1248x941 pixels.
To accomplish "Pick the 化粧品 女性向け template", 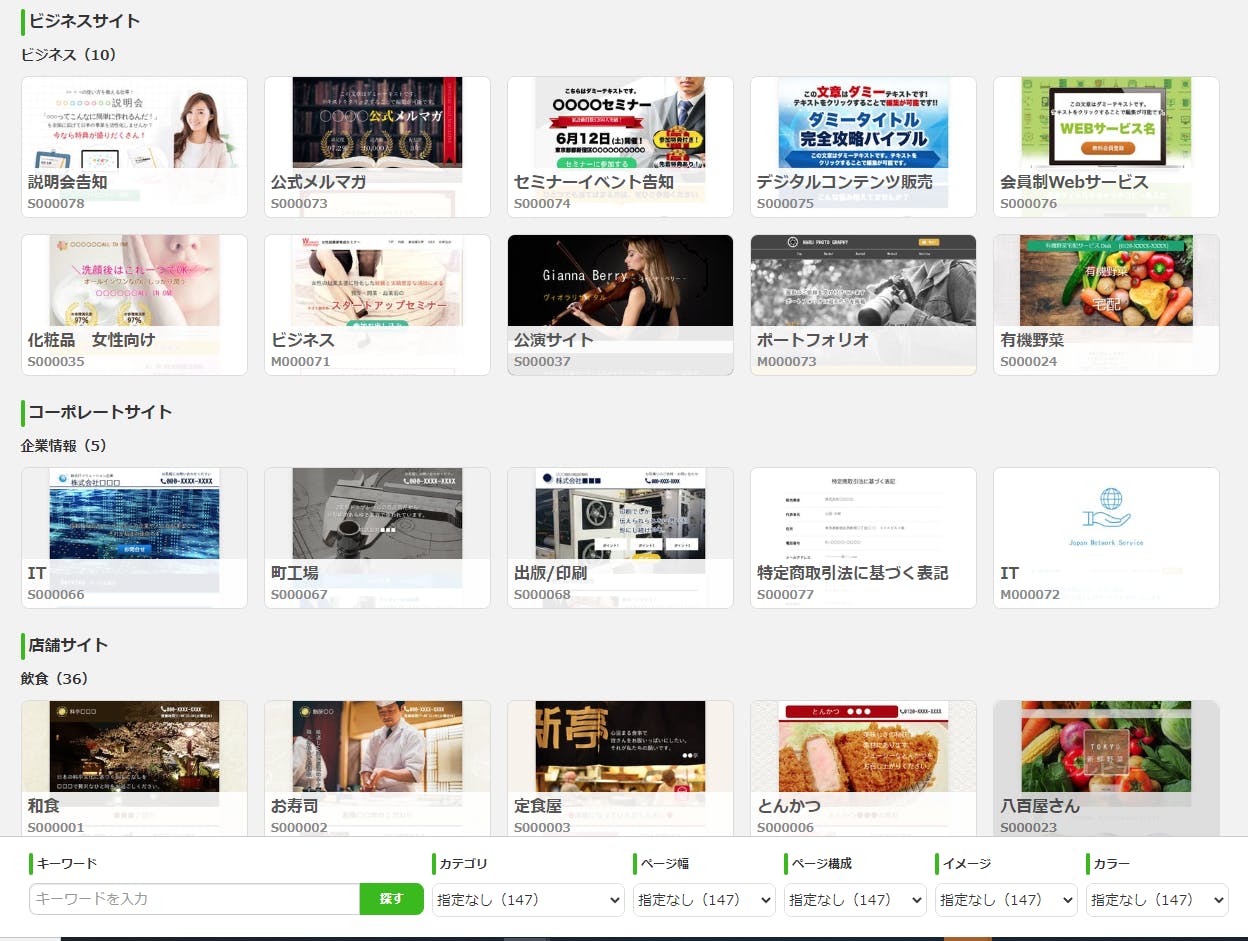I will point(134,304).
